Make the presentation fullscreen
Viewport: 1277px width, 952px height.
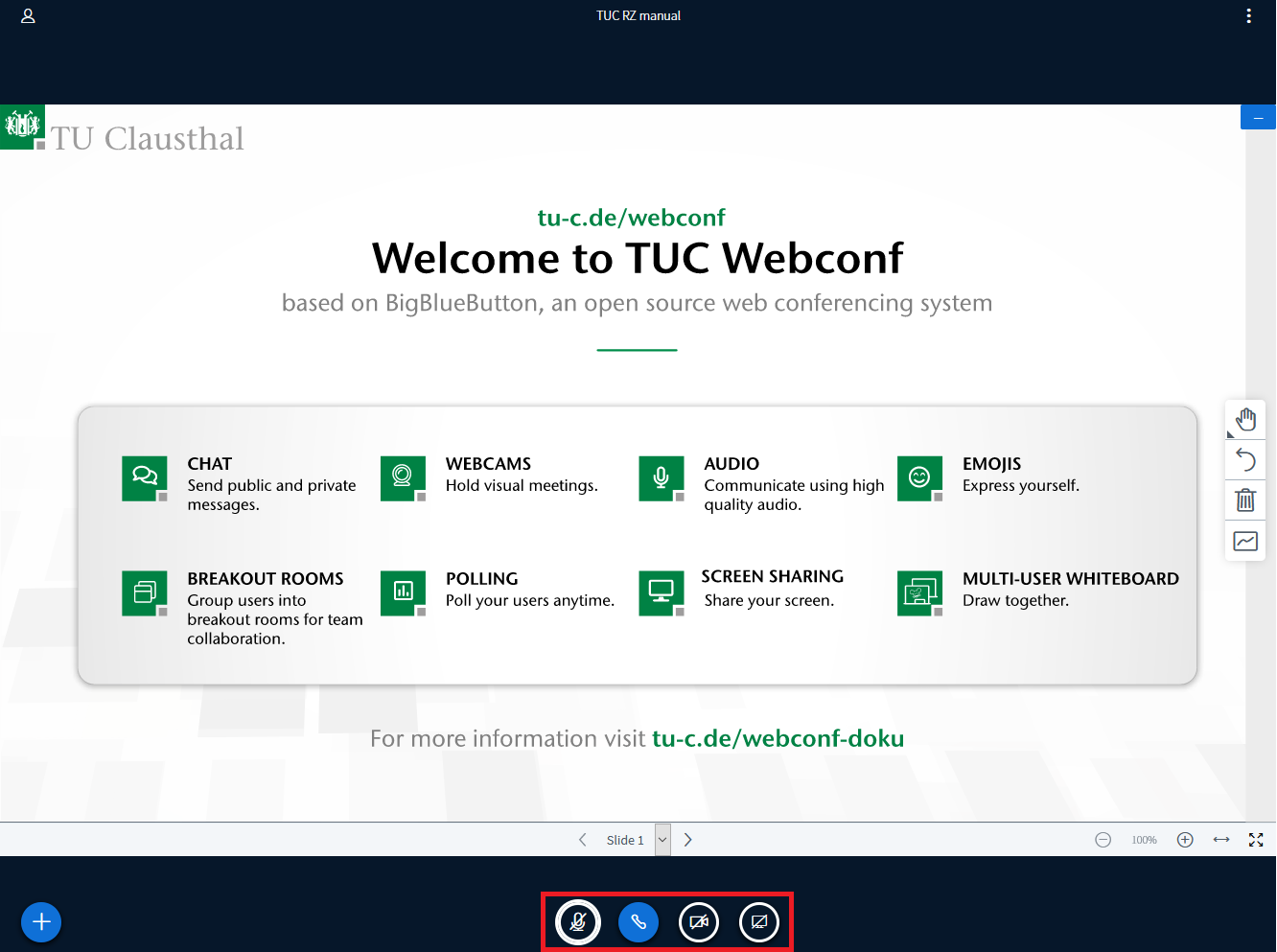(1256, 840)
